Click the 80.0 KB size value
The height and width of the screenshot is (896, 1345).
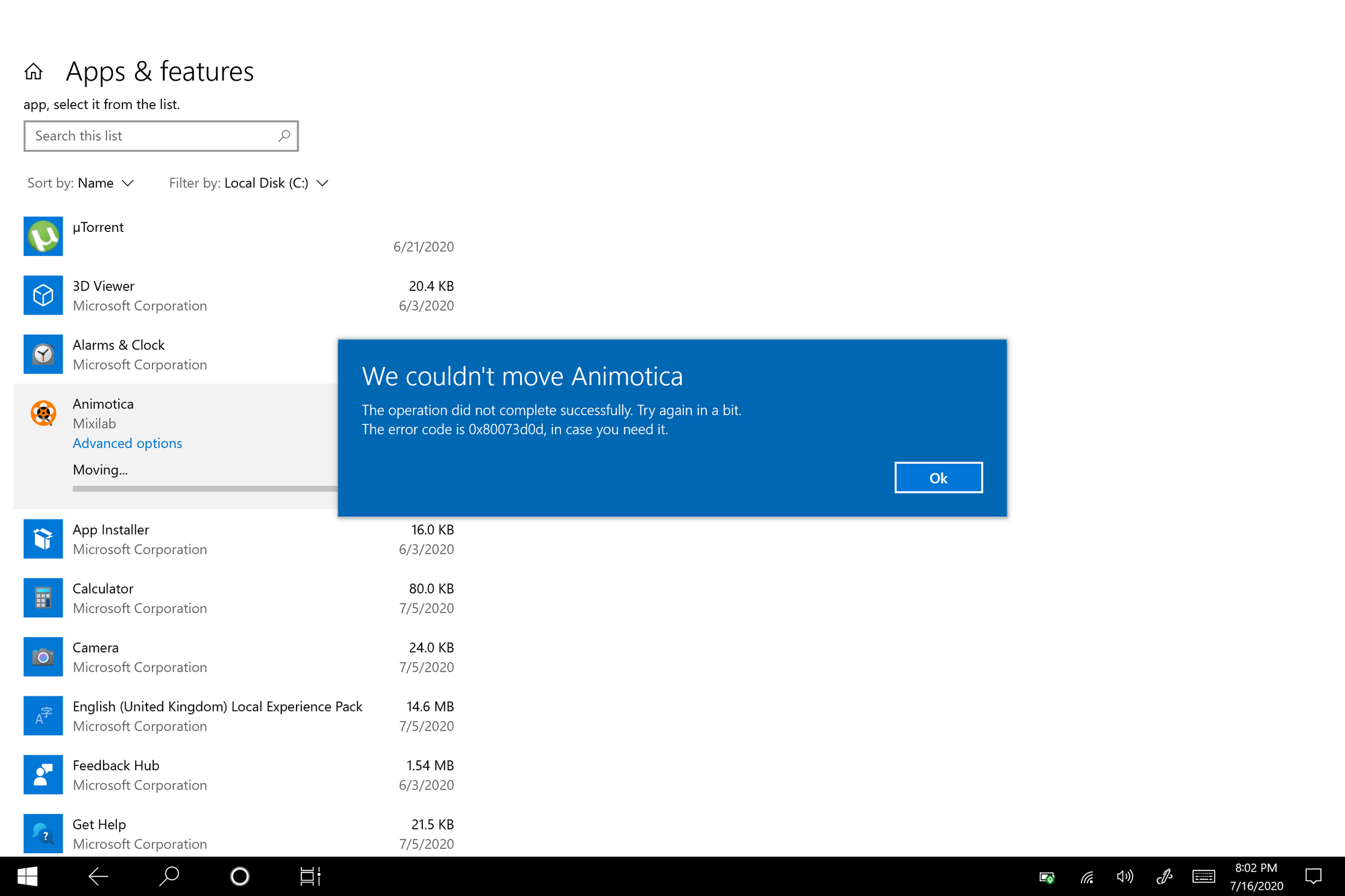tap(431, 589)
